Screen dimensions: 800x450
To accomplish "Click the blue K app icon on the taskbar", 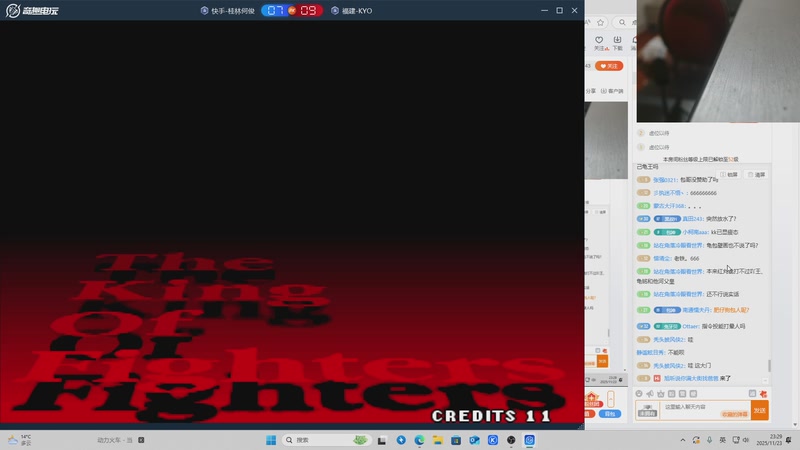I will [493, 440].
